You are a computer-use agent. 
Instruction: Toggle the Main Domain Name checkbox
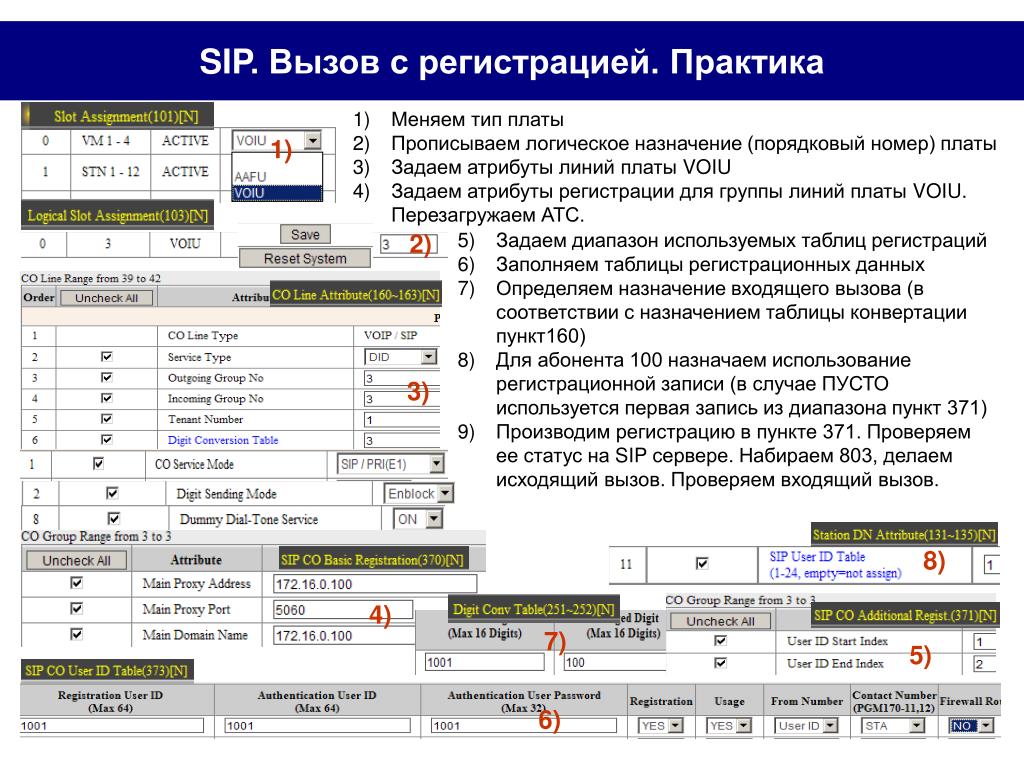(76, 634)
